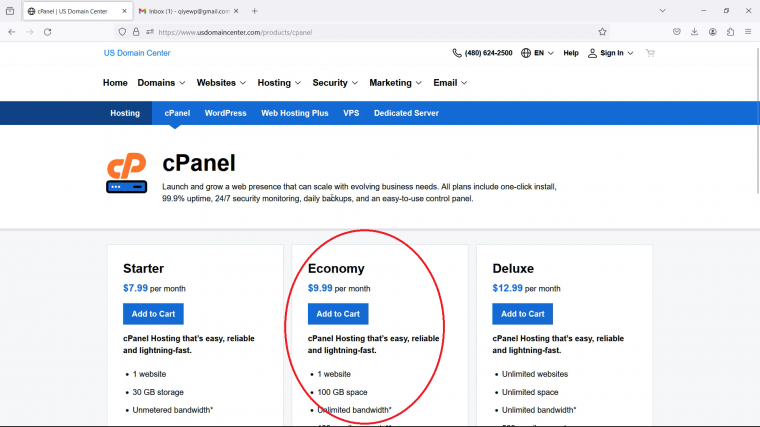Add the Economy plan to cart
The height and width of the screenshot is (427, 760).
(x=338, y=314)
